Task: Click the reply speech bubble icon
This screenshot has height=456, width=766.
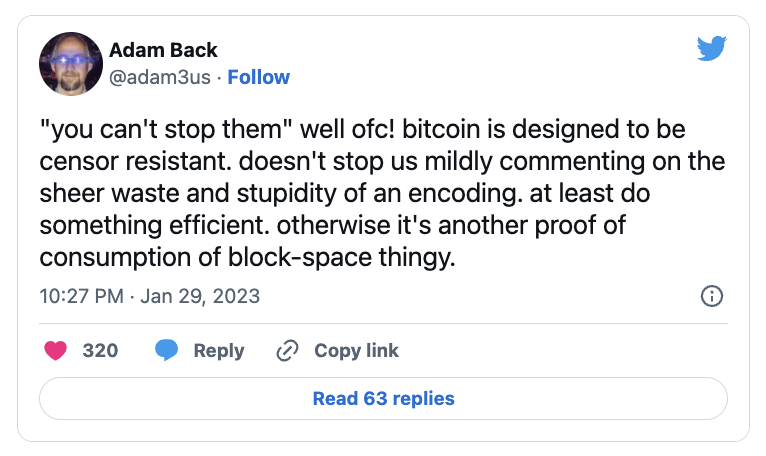Action: (x=167, y=350)
